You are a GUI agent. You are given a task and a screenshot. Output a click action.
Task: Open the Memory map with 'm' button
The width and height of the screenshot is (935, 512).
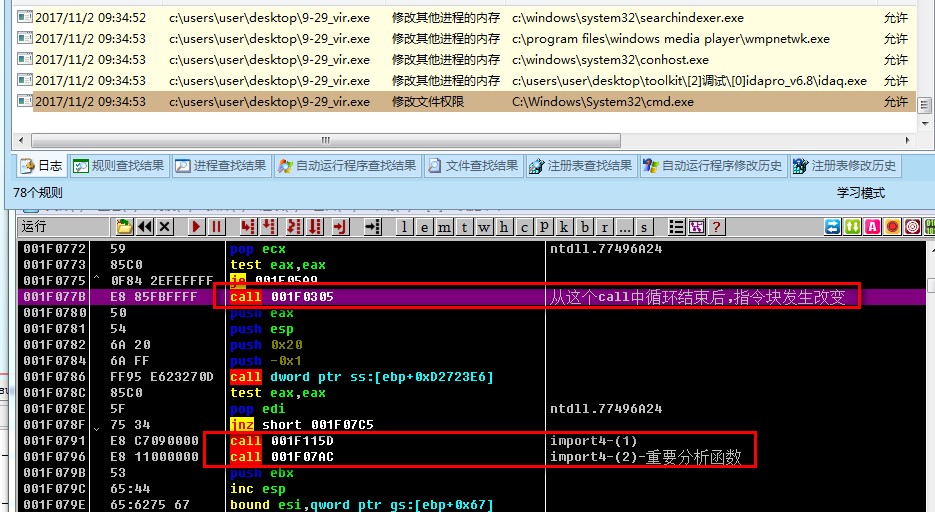pos(444,227)
